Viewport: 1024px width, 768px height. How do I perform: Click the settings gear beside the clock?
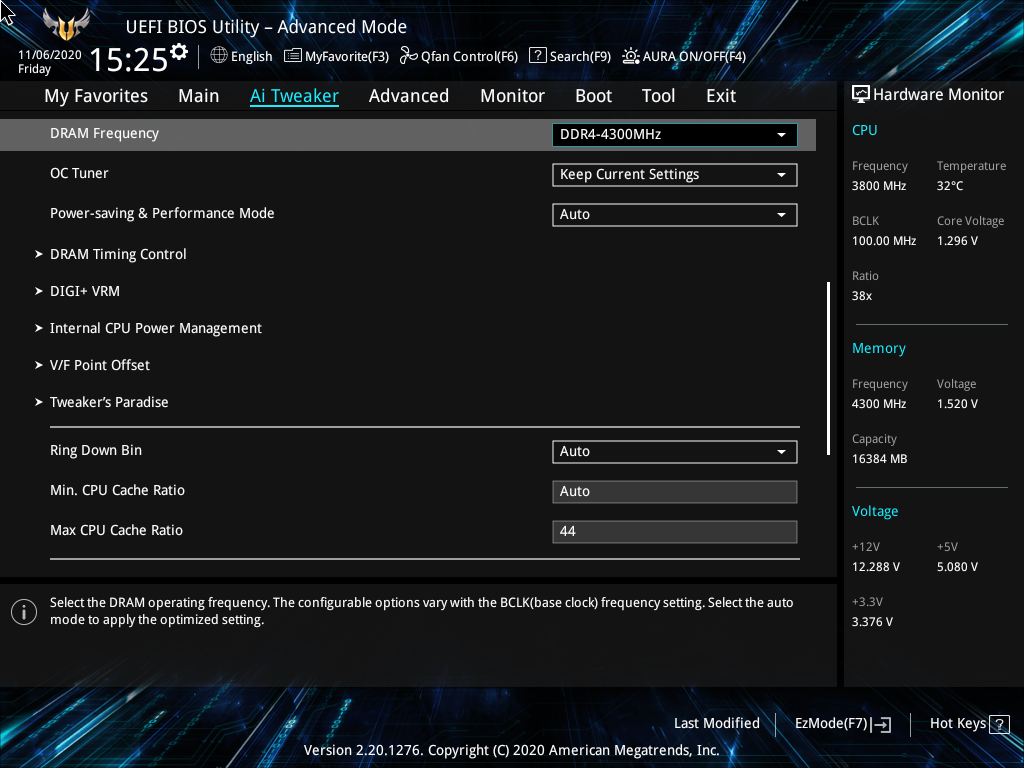[179, 52]
